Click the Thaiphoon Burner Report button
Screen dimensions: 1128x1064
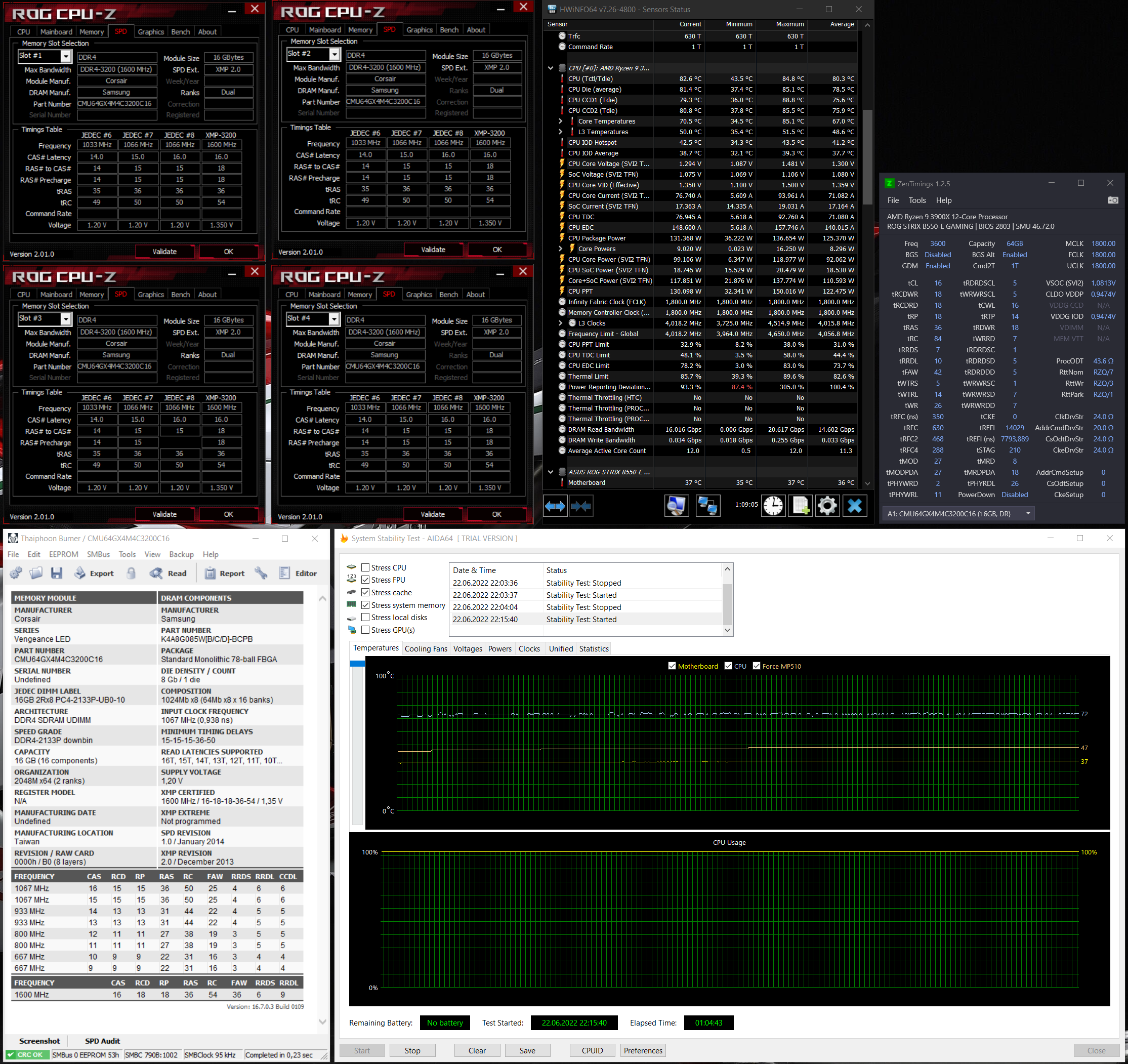point(225,573)
